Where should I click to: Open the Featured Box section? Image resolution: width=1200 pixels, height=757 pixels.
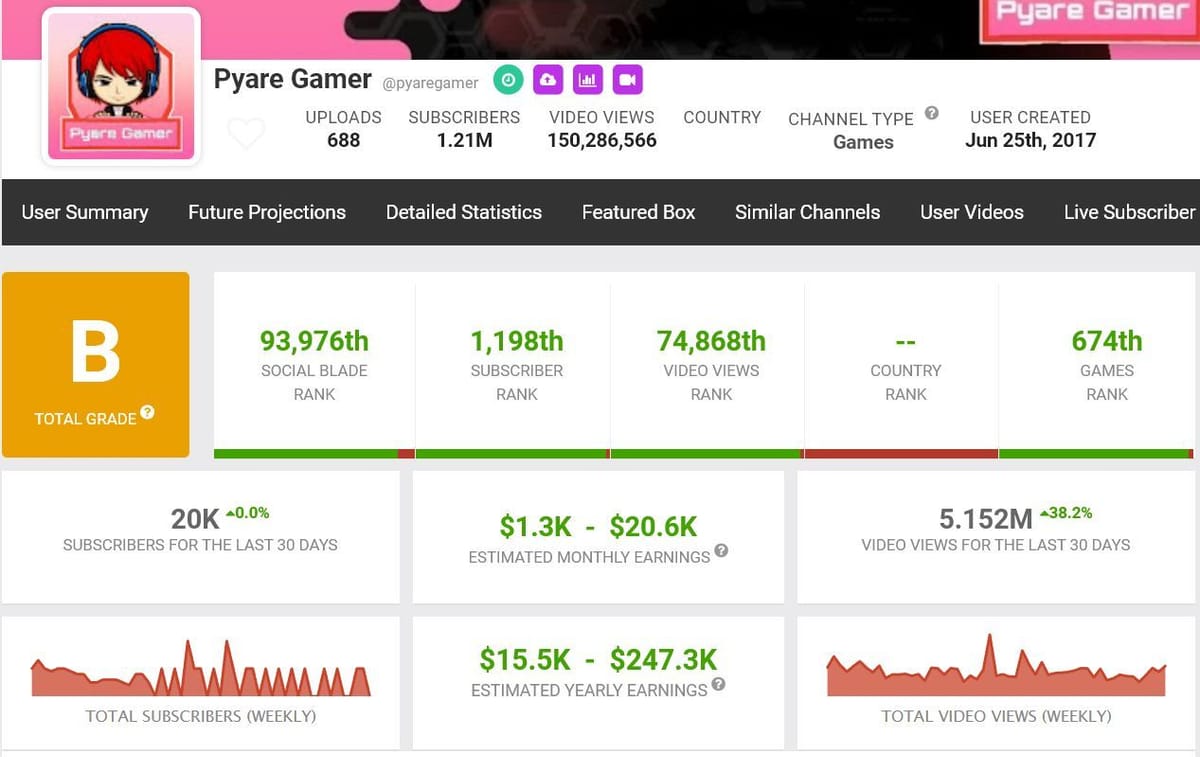637,212
